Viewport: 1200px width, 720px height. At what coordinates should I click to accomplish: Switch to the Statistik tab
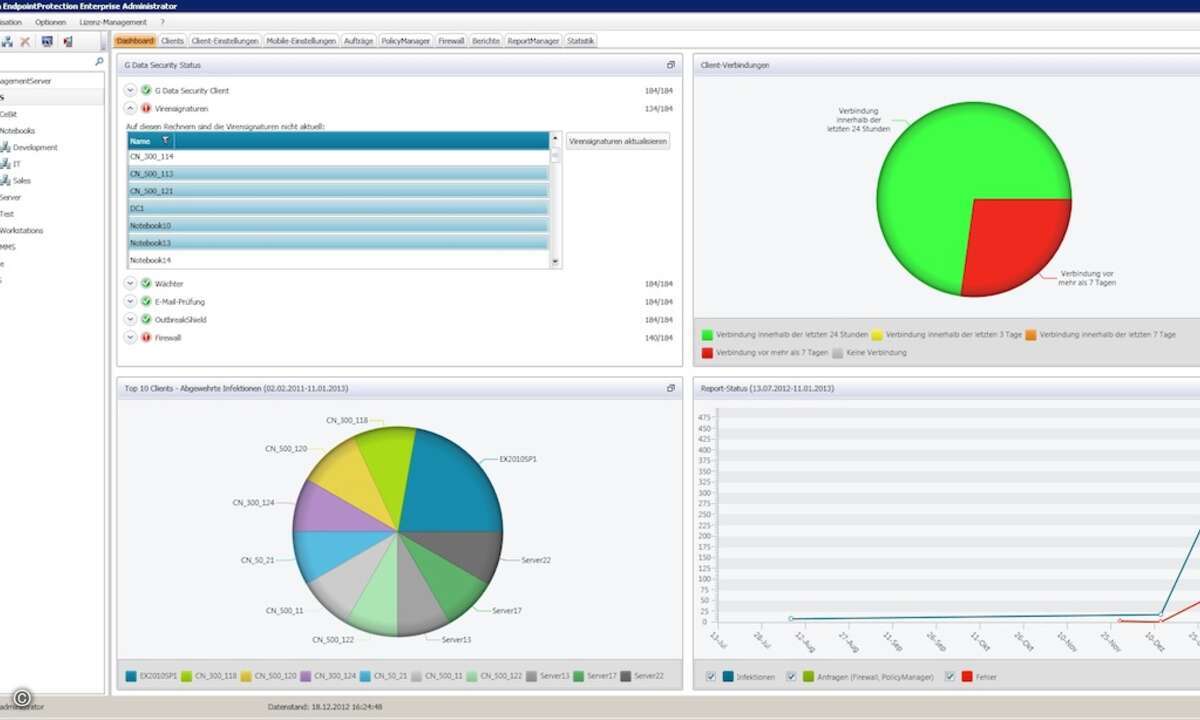[581, 41]
